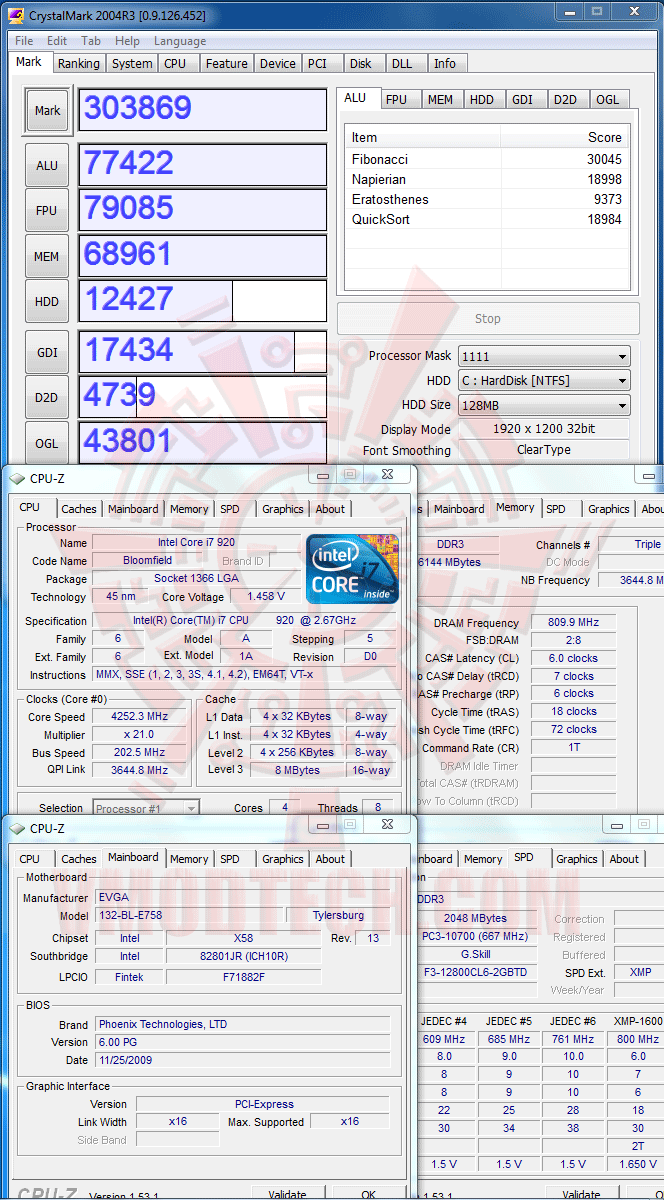Open the Processor Mask dropdown

pos(544,356)
